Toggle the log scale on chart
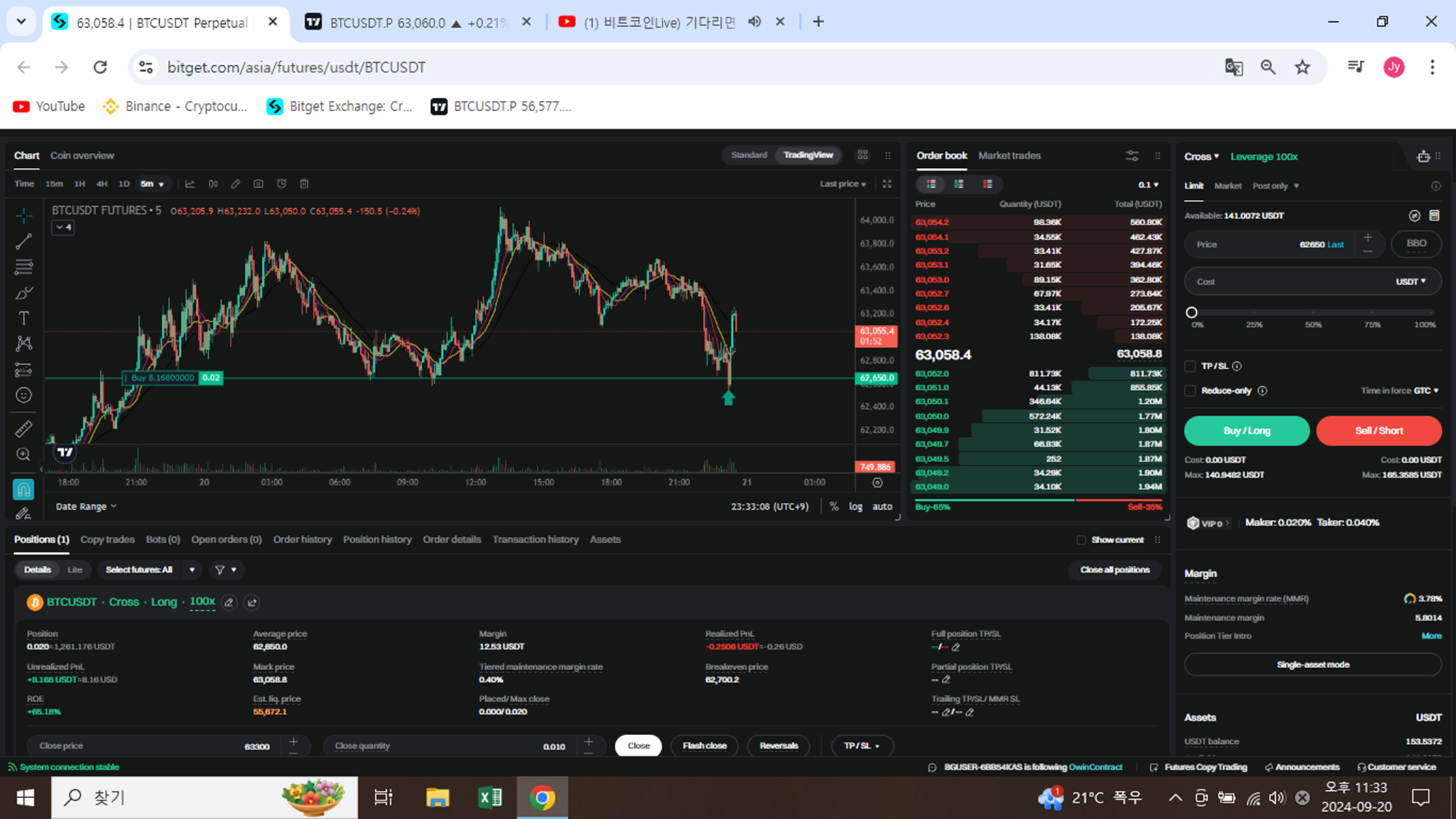 pyautogui.click(x=856, y=506)
